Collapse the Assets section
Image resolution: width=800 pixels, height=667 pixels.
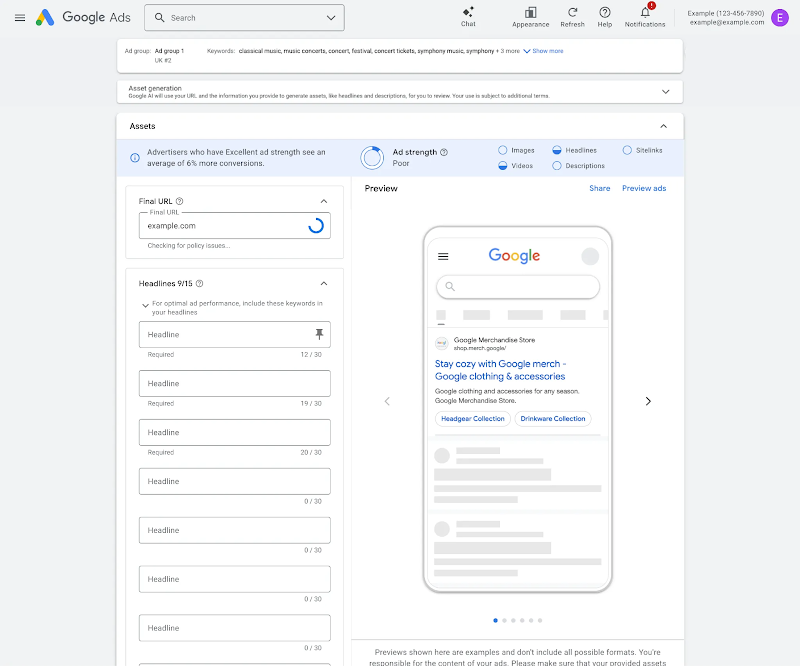[x=664, y=126]
